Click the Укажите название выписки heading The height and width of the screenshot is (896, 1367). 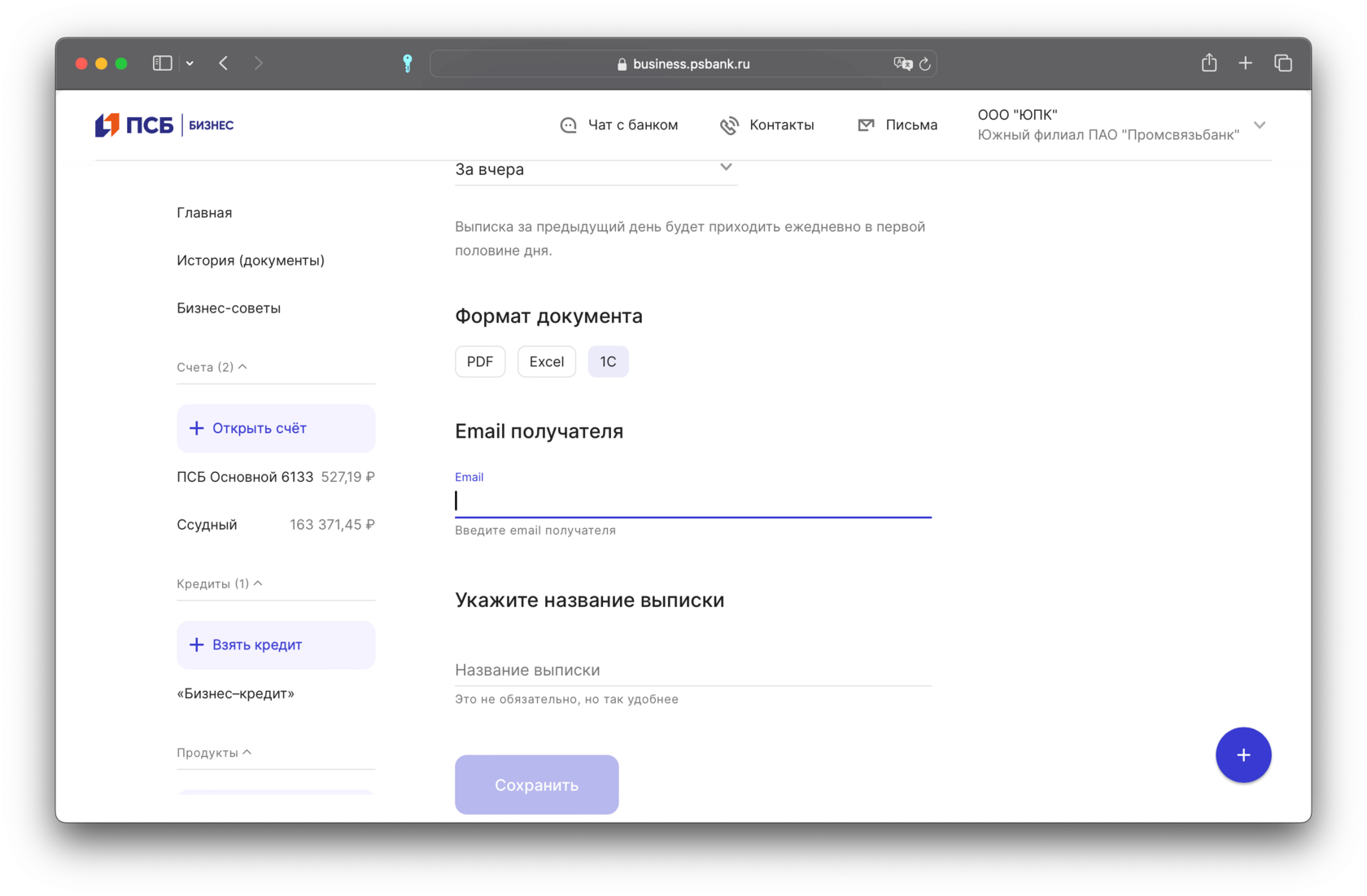coord(589,600)
